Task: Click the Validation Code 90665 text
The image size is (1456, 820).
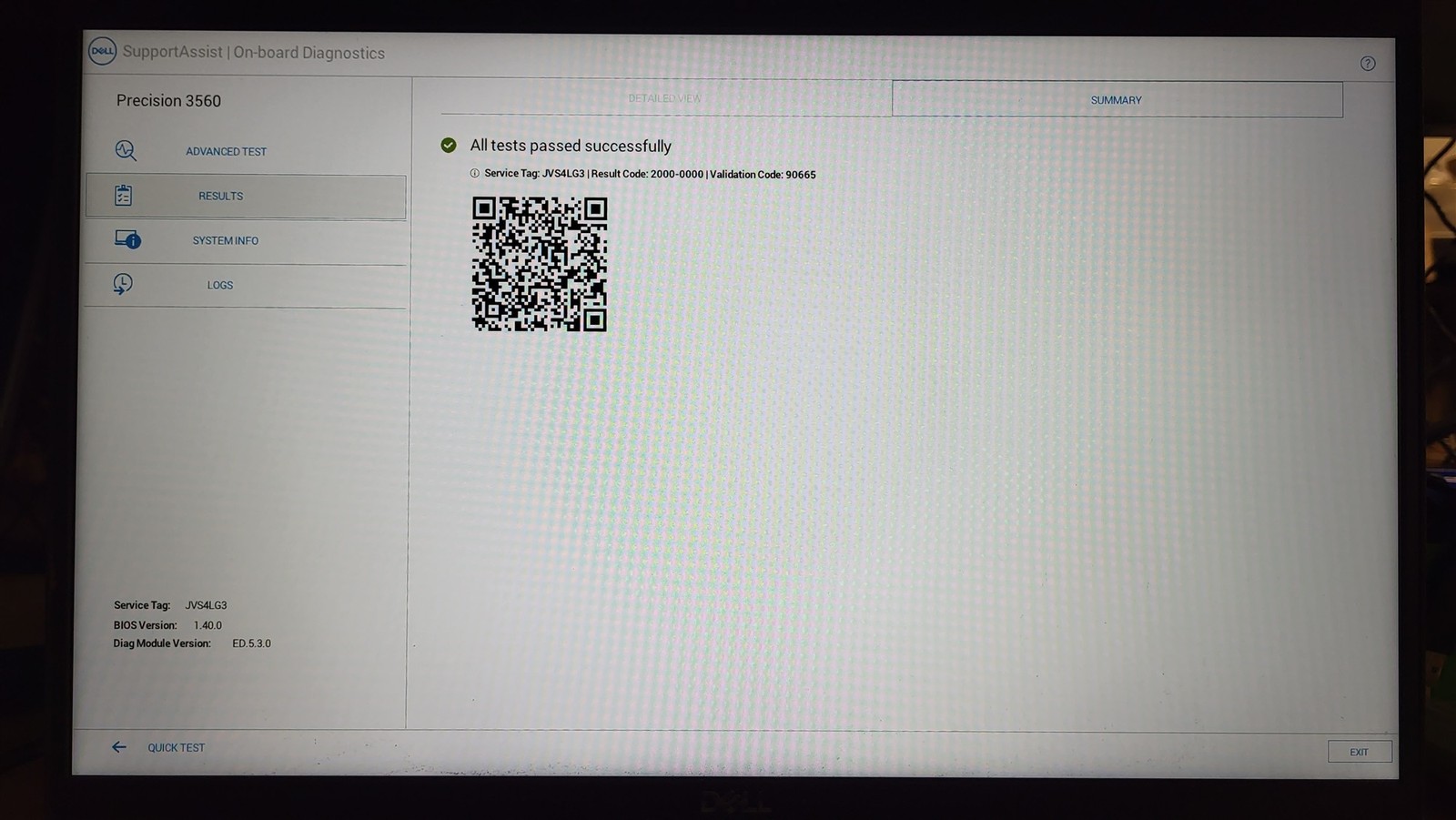Action: point(763,175)
